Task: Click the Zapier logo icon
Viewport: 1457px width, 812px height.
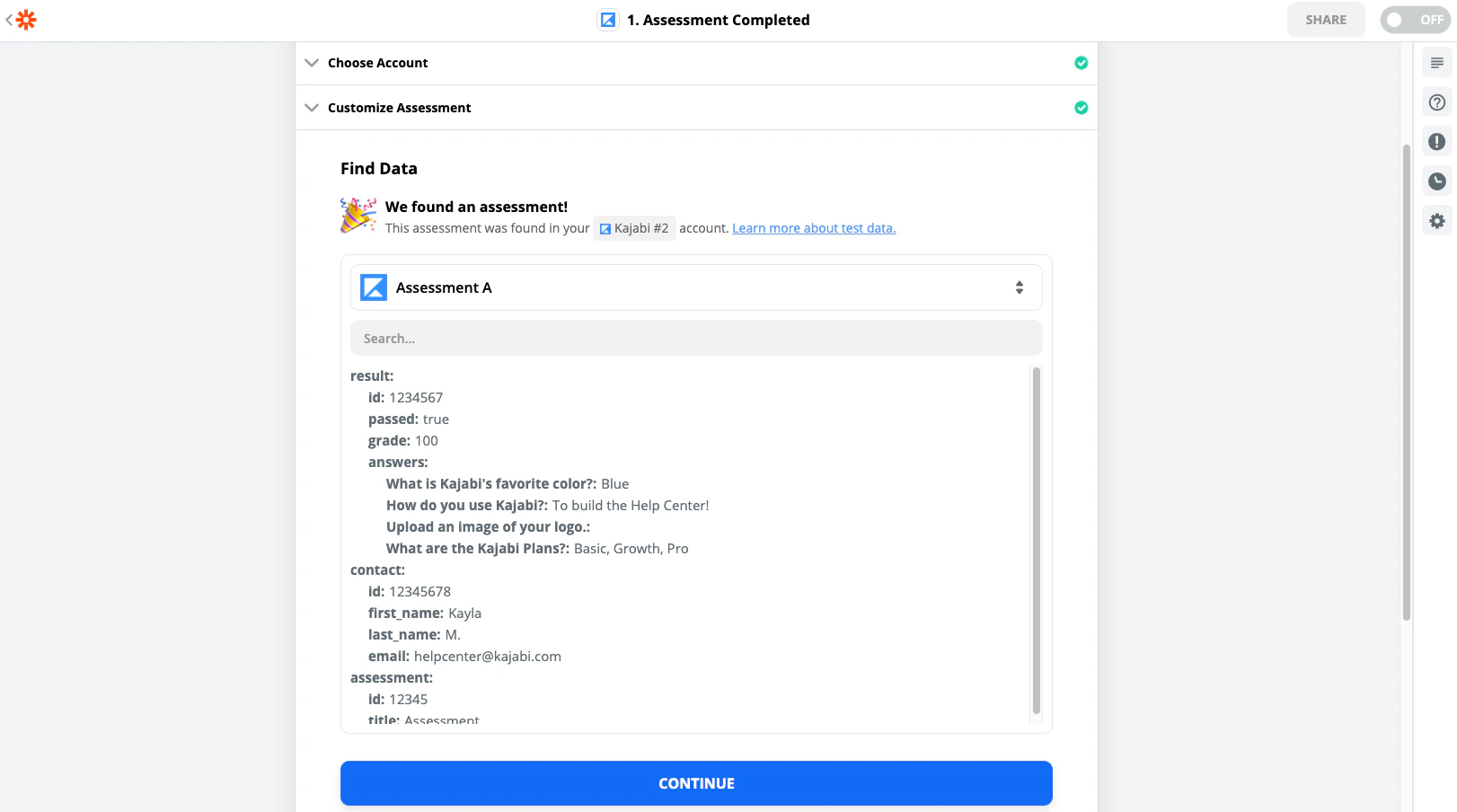Action: pos(27,20)
